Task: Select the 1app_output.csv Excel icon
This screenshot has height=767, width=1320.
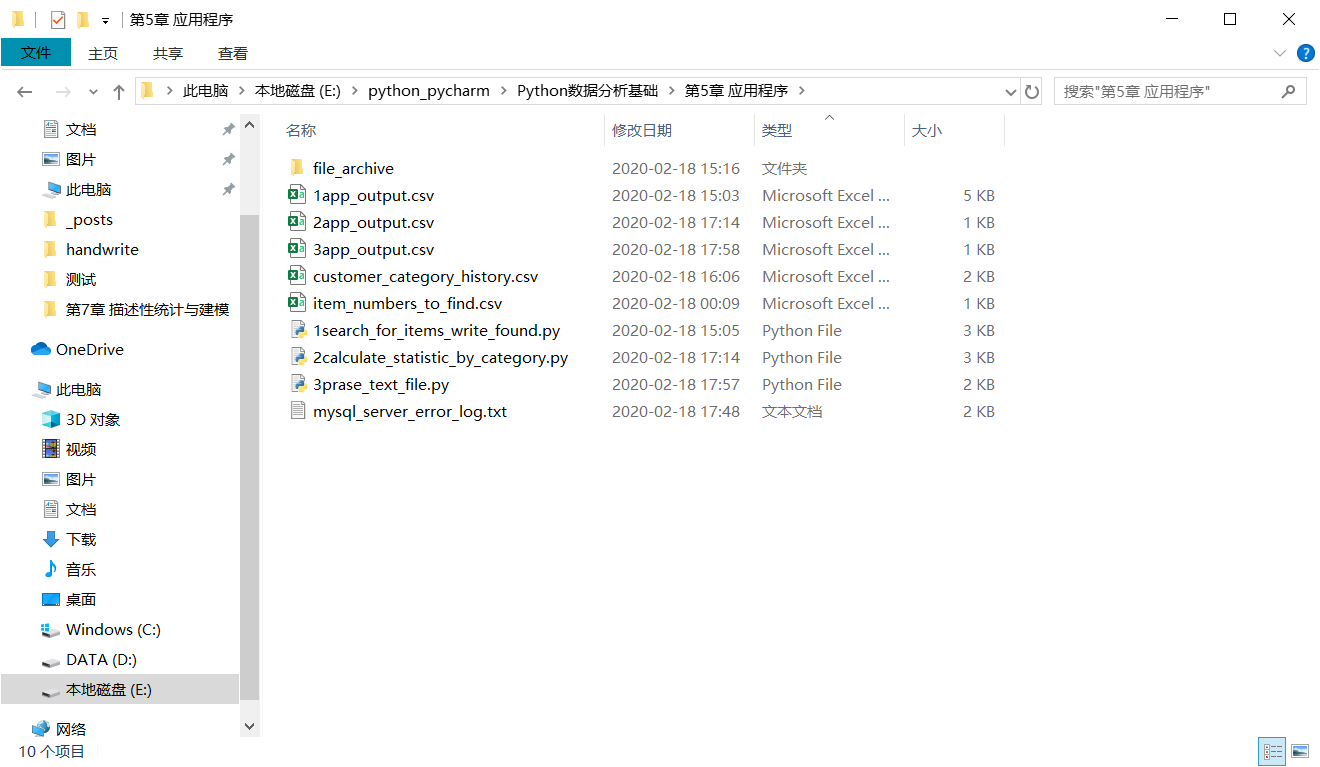Action: tap(297, 195)
